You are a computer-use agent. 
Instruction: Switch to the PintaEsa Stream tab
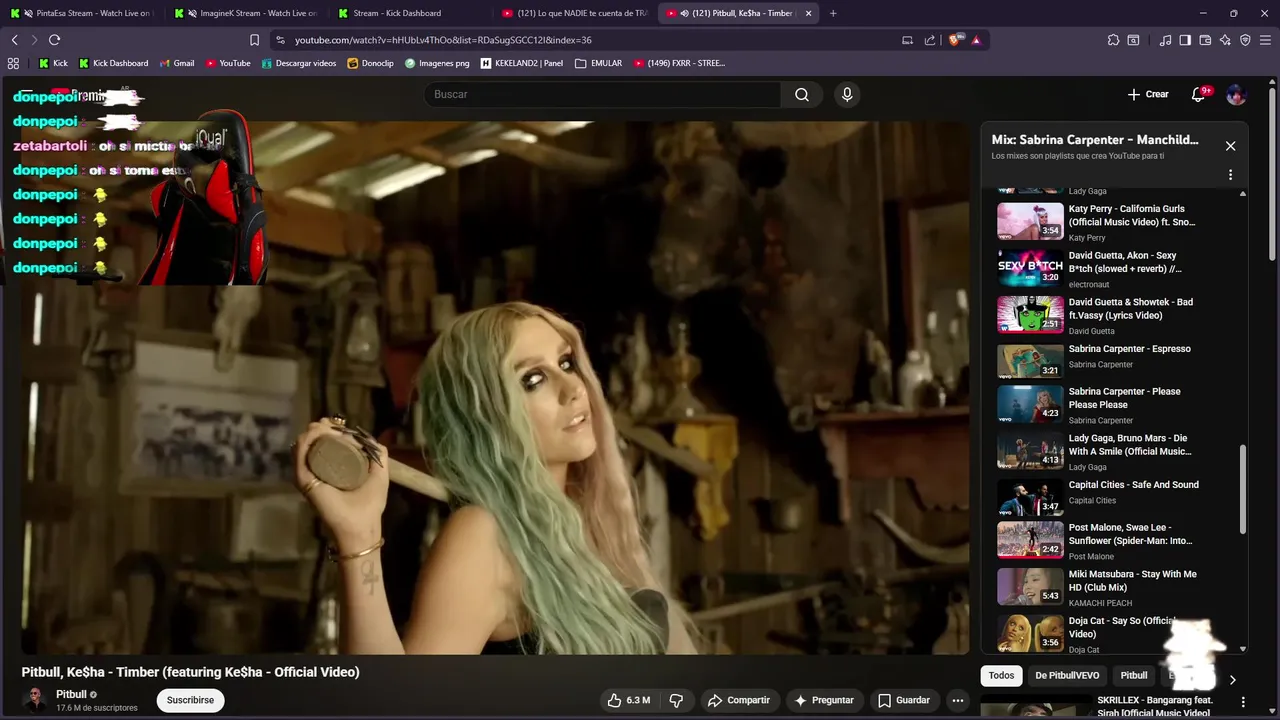[x=82, y=13]
